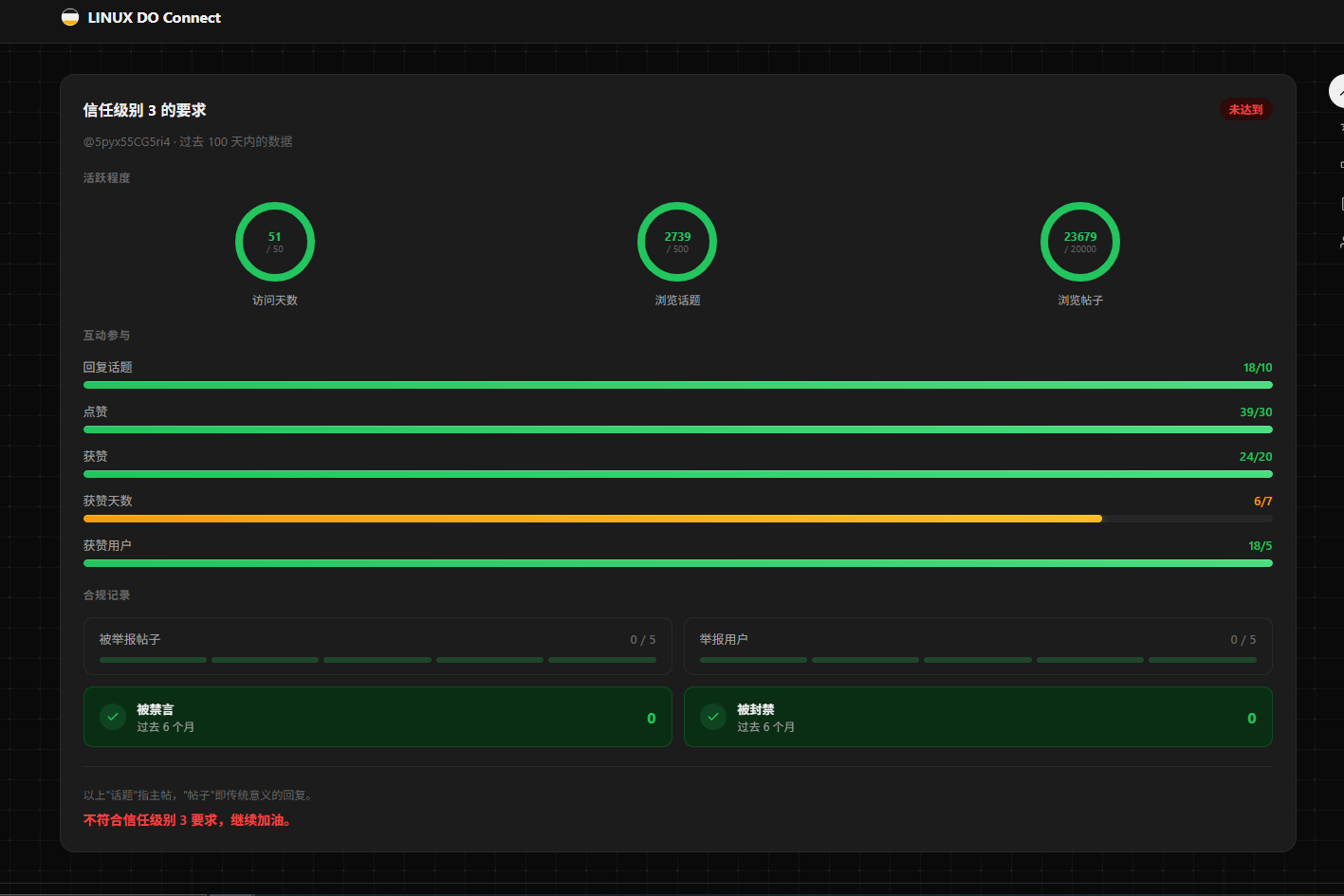Click the 回复话题 label

click(x=108, y=368)
